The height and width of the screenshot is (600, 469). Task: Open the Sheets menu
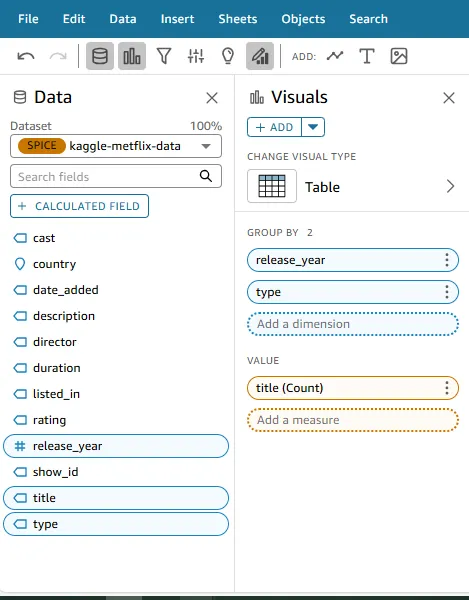(238, 19)
